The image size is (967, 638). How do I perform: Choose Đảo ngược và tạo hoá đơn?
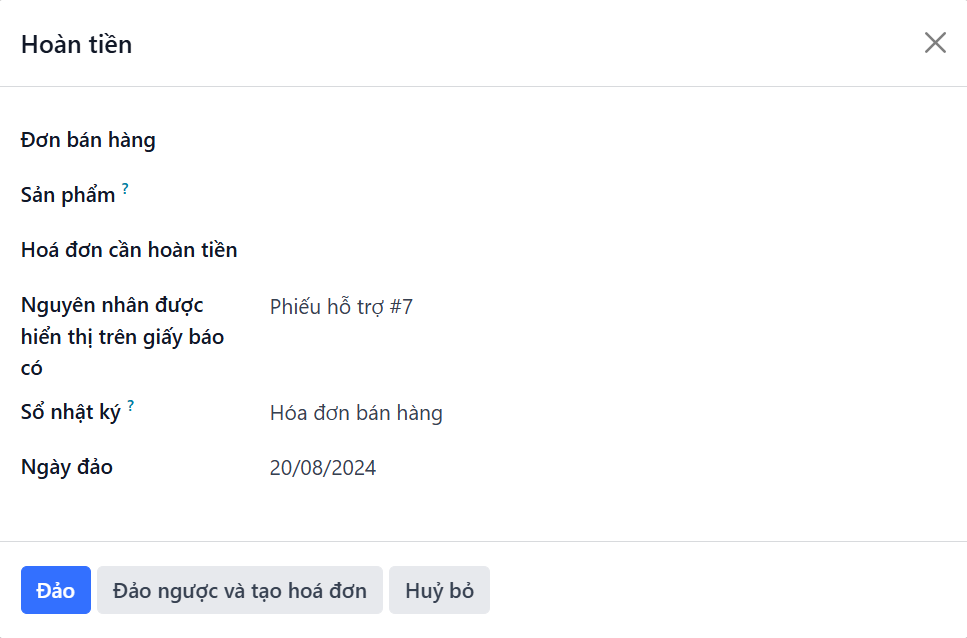pos(240,590)
